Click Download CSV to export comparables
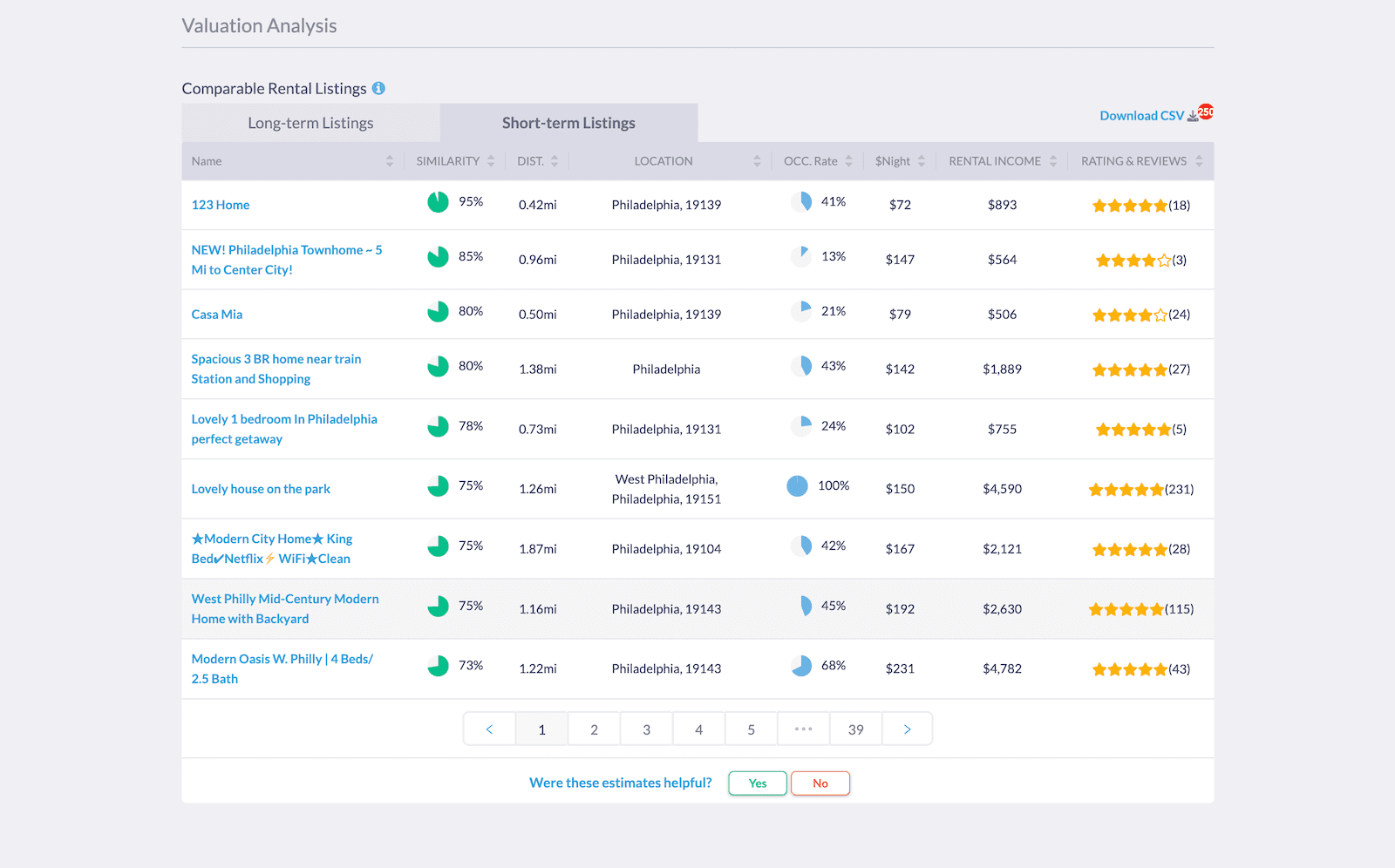Viewport: 1395px width, 868px height. pos(1141,115)
